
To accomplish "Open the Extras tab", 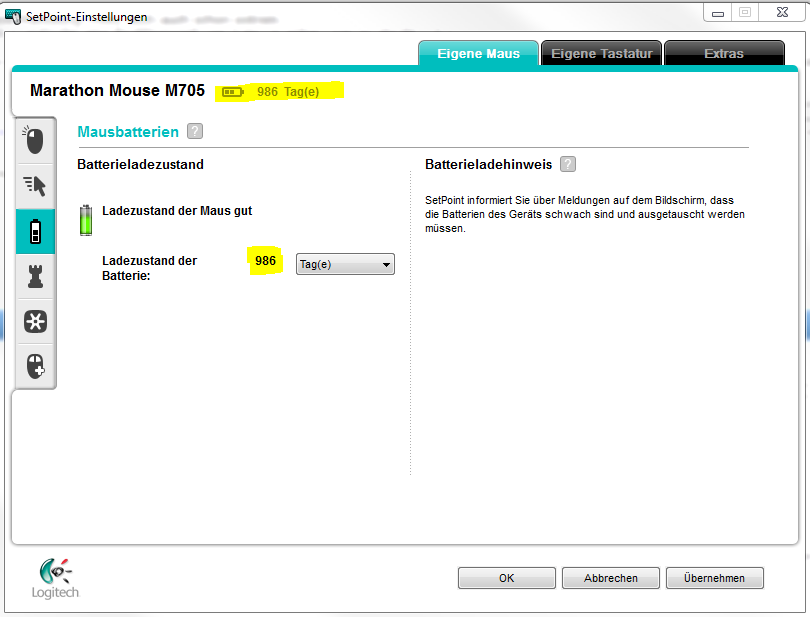I will click(x=724, y=53).
